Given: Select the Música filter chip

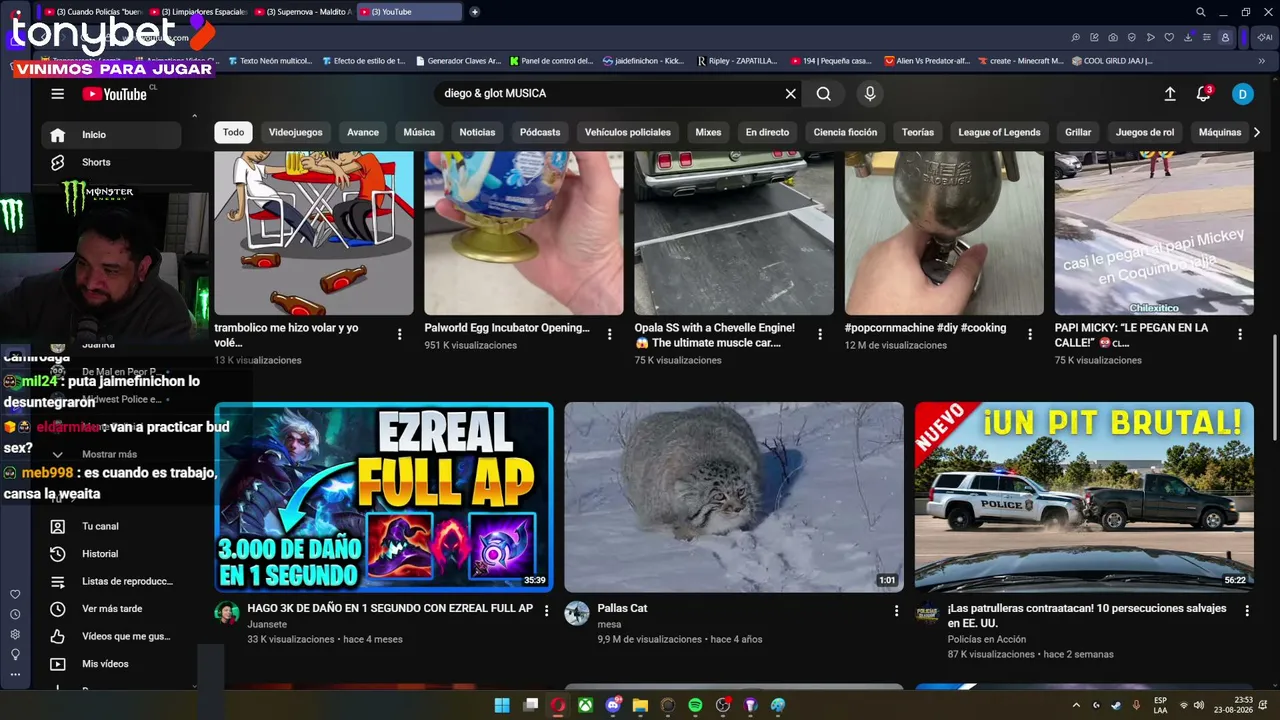Looking at the screenshot, I should tap(419, 132).
